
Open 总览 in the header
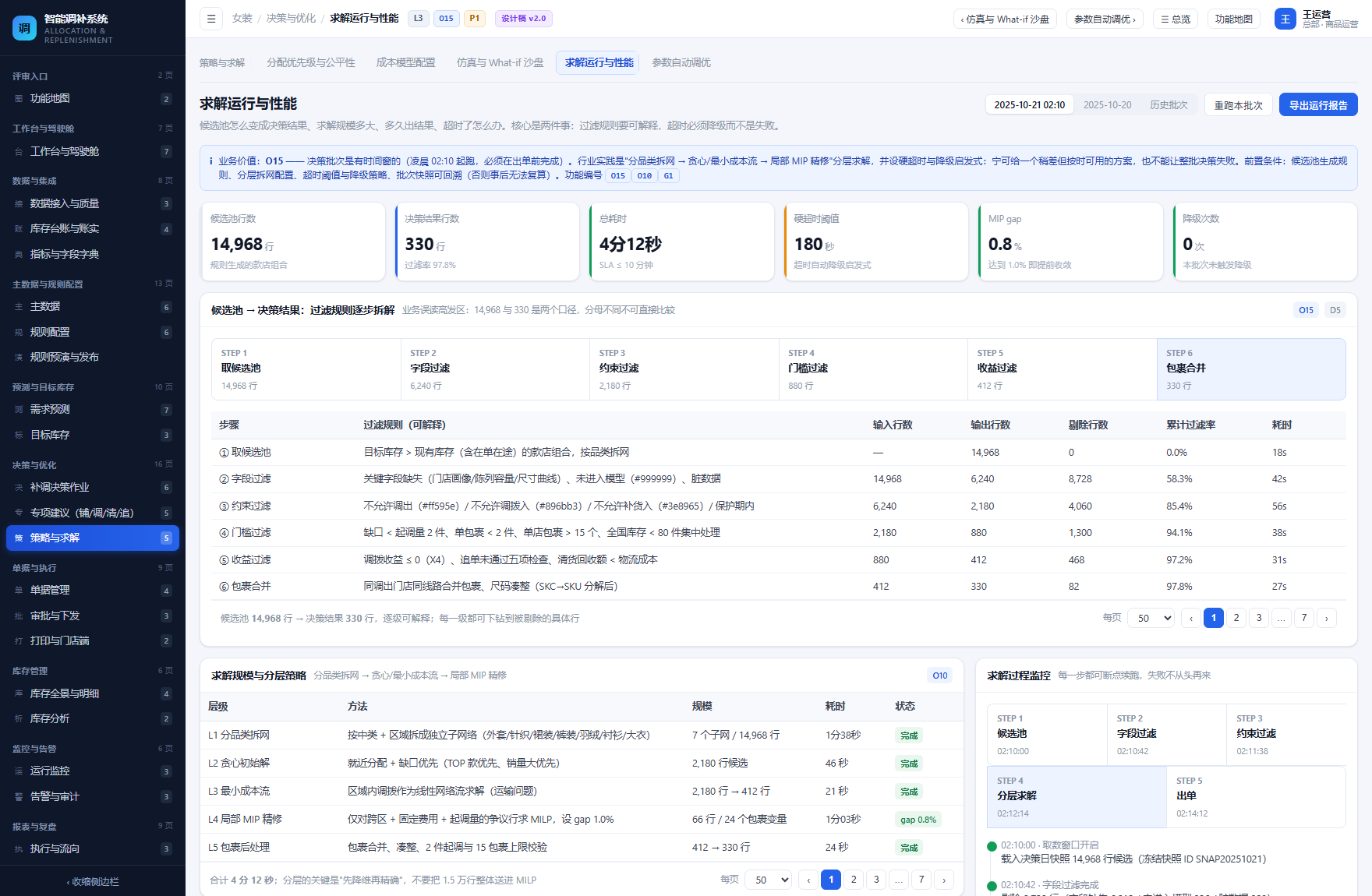[1176, 19]
